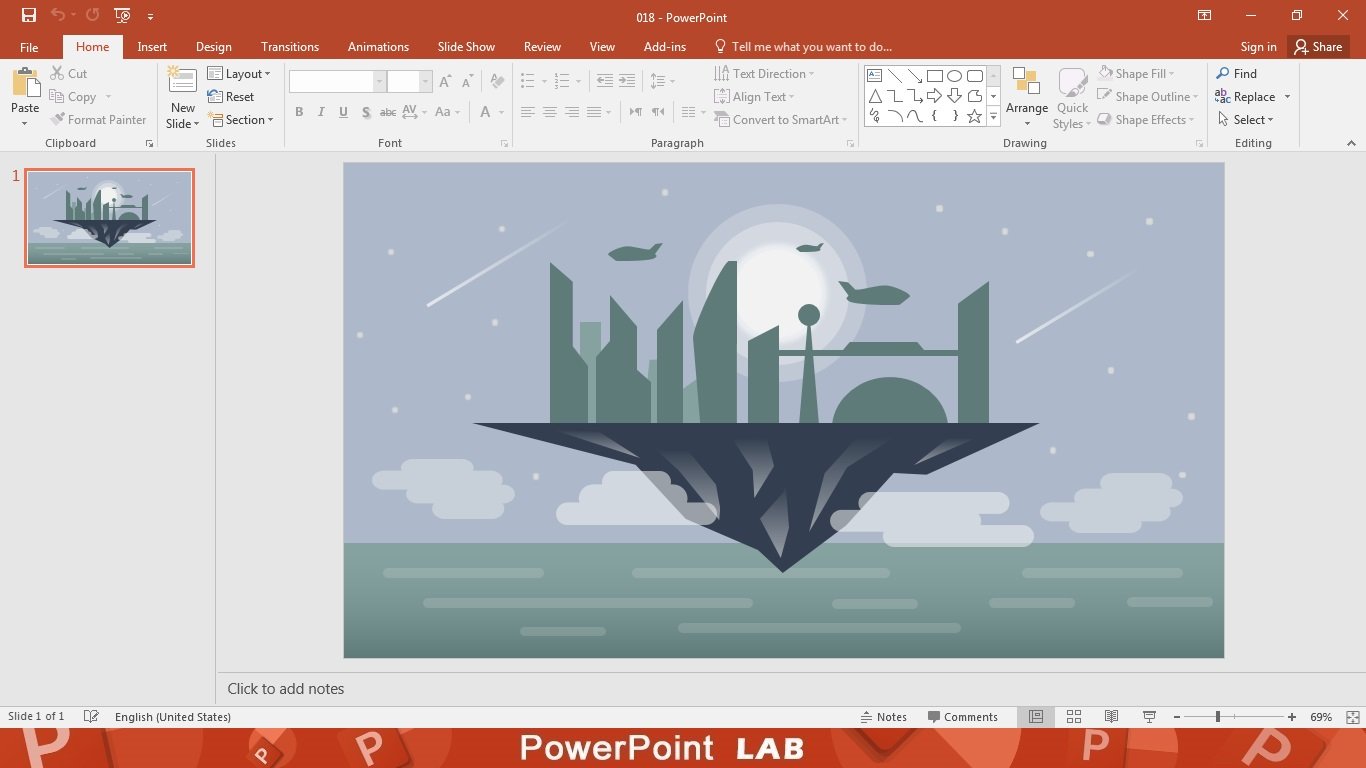
Task: Switch to Slide Sorter view
Action: pyautogui.click(x=1074, y=717)
